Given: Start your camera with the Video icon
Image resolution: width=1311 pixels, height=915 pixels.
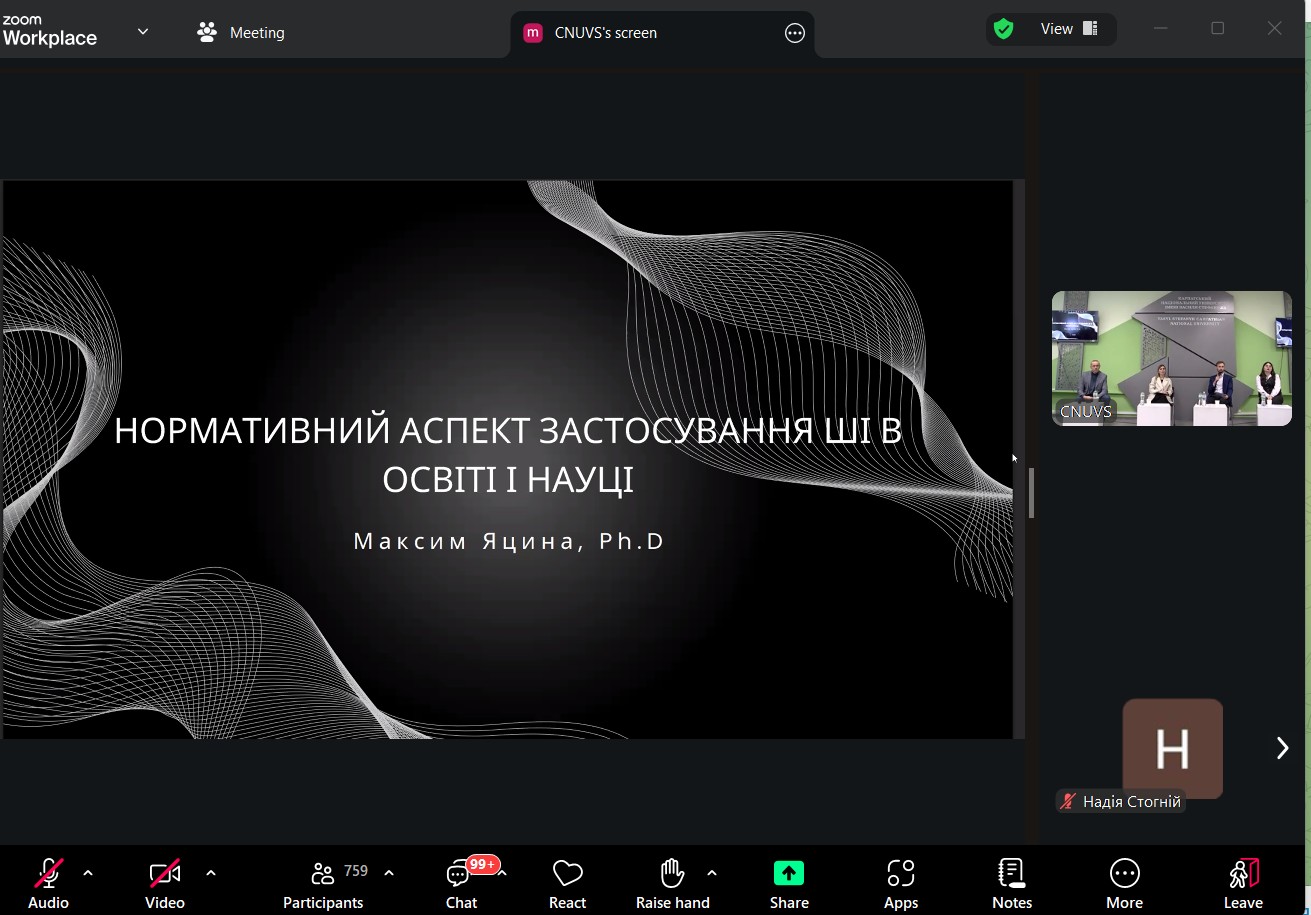Looking at the screenshot, I should (164, 872).
